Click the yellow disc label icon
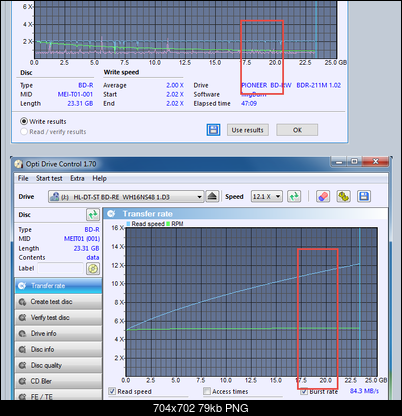Image resolution: width=402 pixels, height=416 pixels. (93, 269)
